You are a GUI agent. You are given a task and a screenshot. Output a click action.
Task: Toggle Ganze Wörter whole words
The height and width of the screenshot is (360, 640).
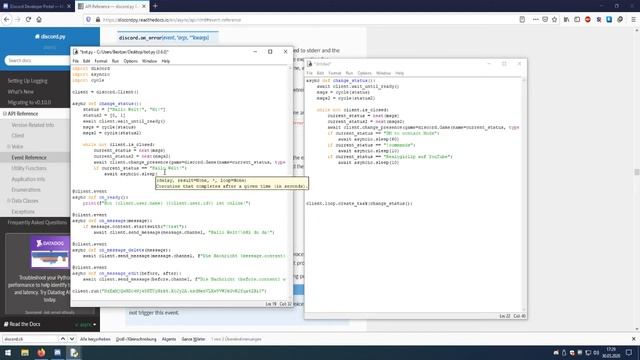point(193,339)
